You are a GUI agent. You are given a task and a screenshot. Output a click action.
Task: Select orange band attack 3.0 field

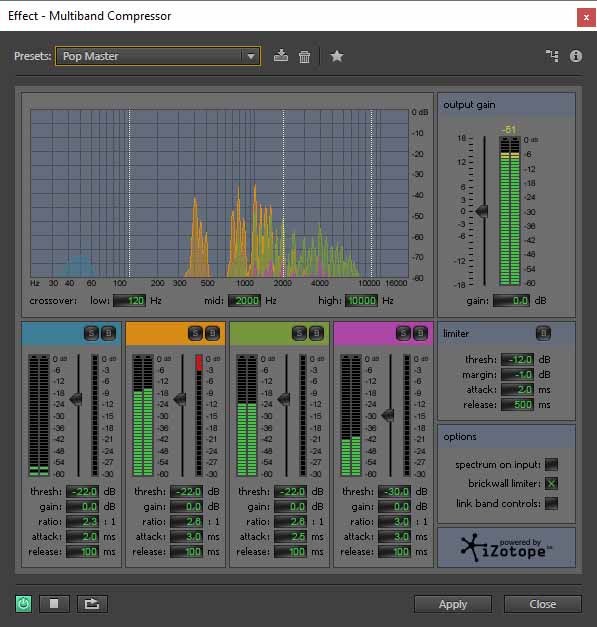[x=186, y=537]
